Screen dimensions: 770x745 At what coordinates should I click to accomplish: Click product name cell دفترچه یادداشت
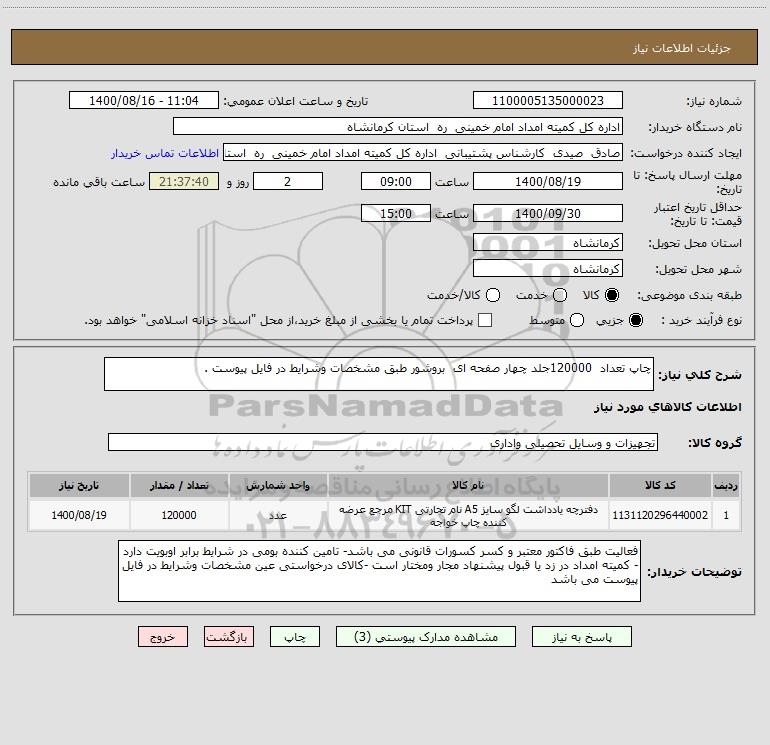tap(468, 515)
